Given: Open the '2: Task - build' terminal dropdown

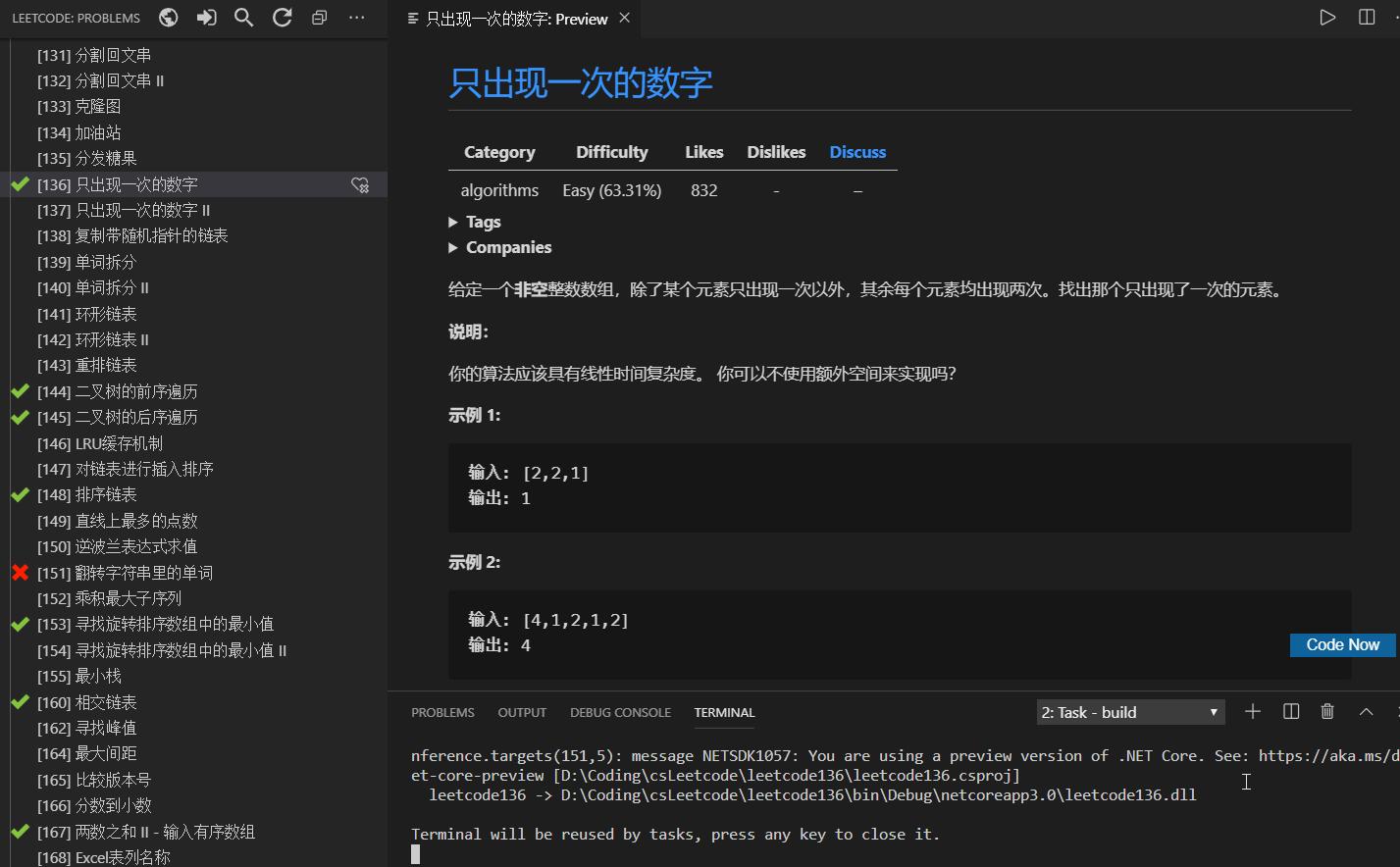Looking at the screenshot, I should [x=1128, y=711].
